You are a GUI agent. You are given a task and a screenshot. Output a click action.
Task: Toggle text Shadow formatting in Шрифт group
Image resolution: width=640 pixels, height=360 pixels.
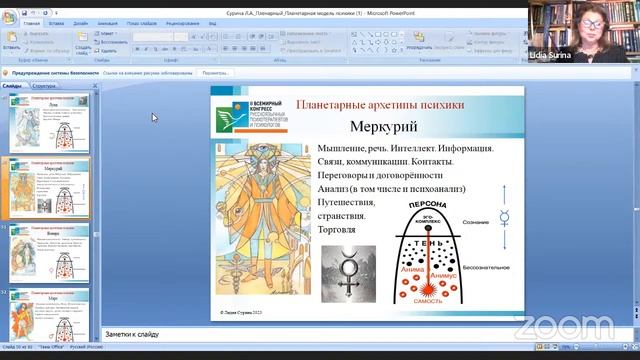pos(174,49)
